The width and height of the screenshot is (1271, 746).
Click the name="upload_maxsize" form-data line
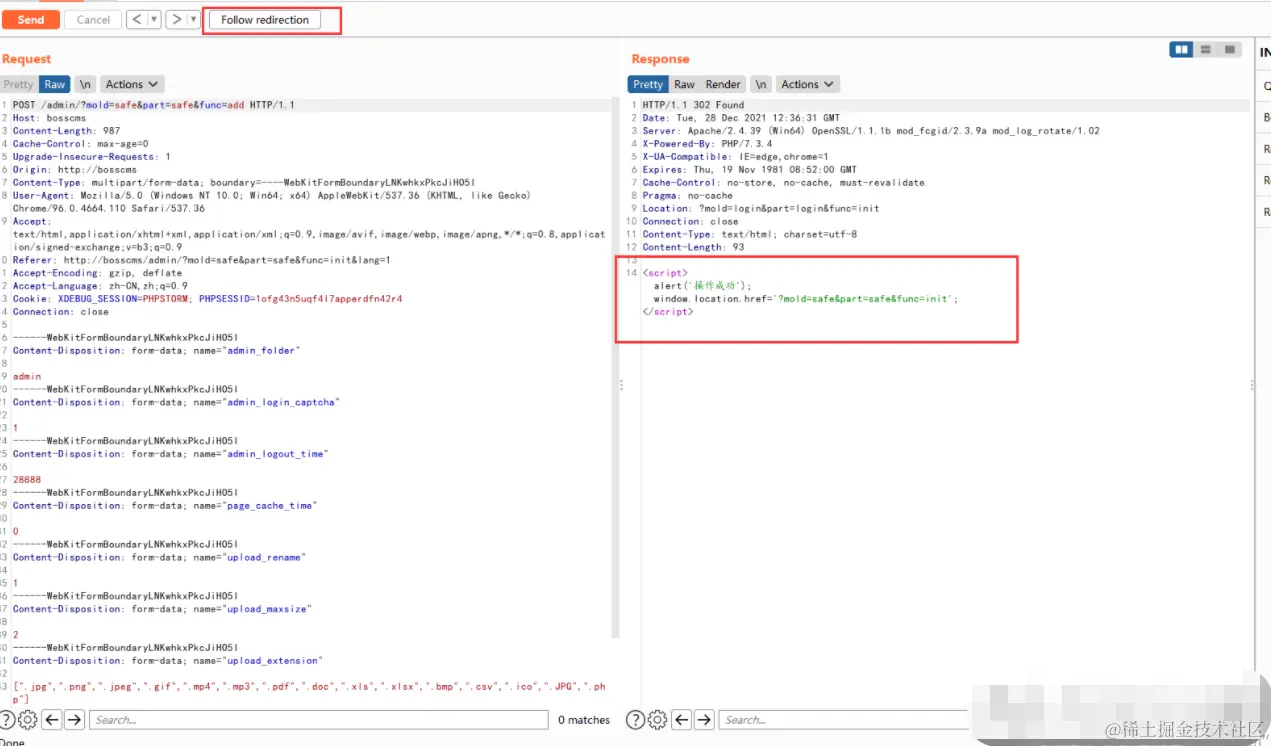(162, 609)
